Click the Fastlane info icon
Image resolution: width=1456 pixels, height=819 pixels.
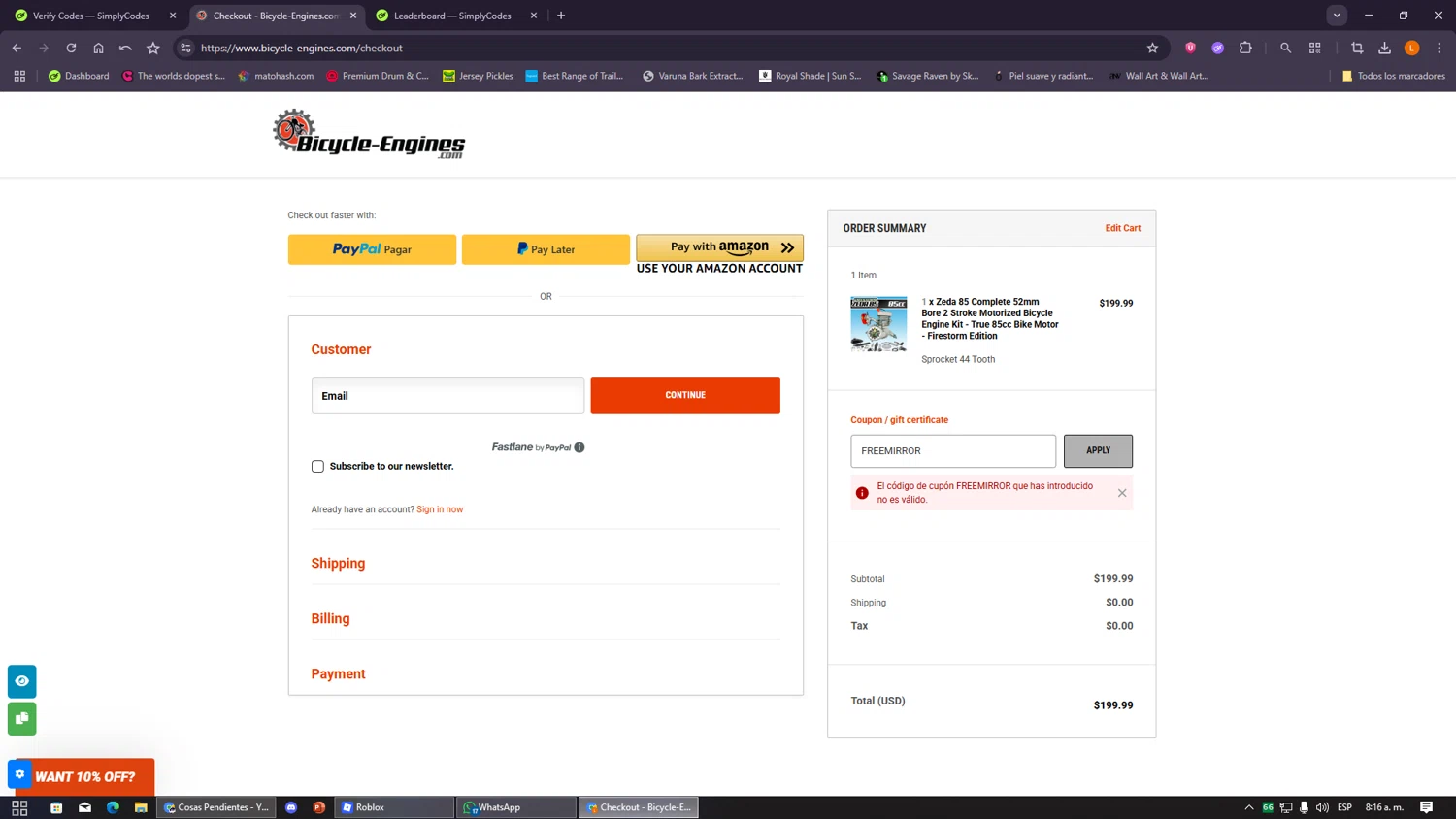click(579, 447)
